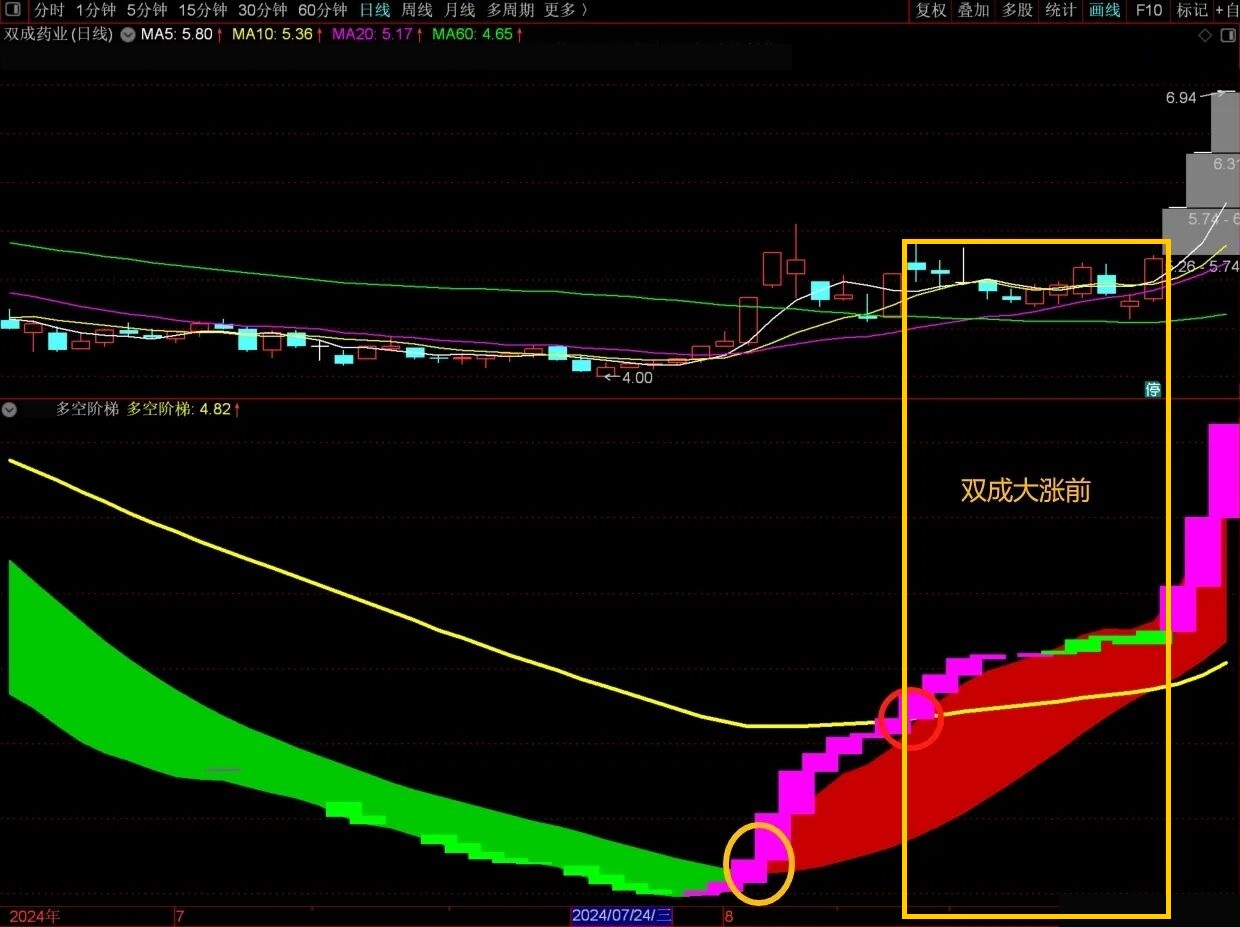Select the 60分钟 period tab
1240x927 pixels.
pos(323,10)
